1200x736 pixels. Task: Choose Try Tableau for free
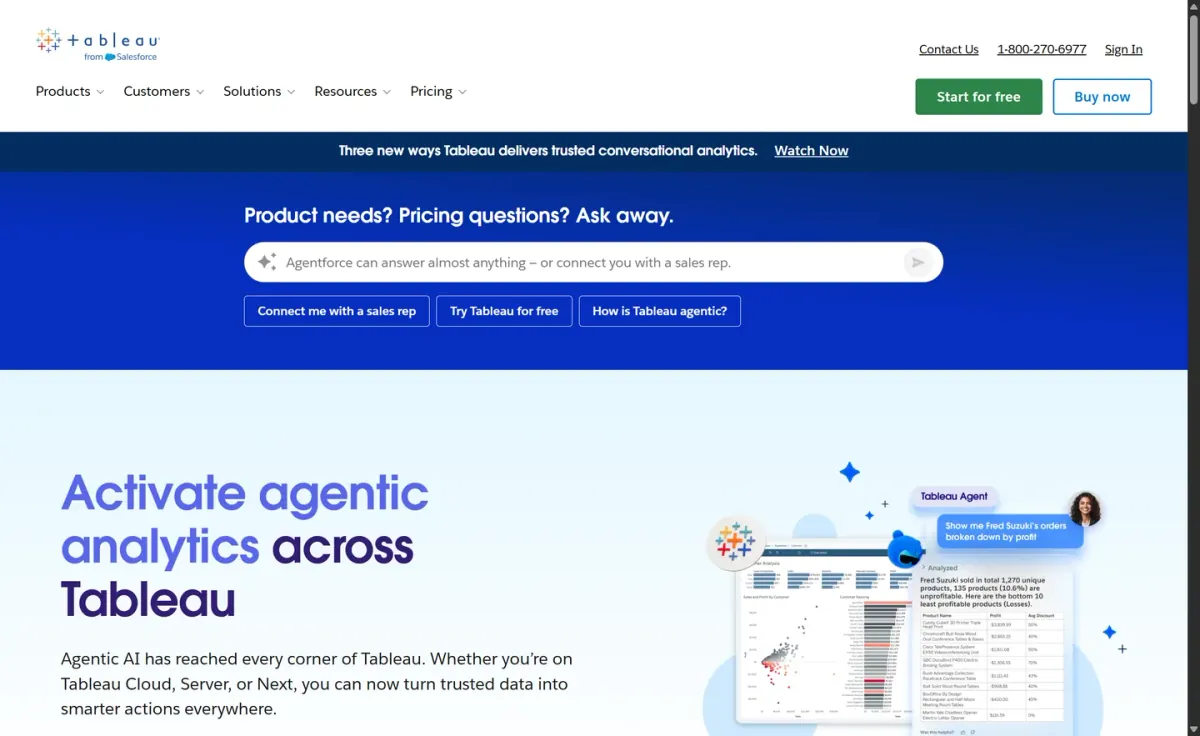pyautogui.click(x=504, y=311)
